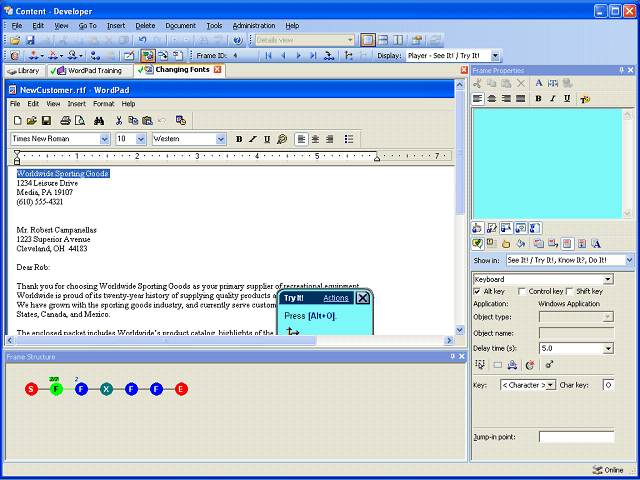This screenshot has width=640, height=480.
Task: Click the Font A icon in Frame Properties
Action: click(539, 83)
